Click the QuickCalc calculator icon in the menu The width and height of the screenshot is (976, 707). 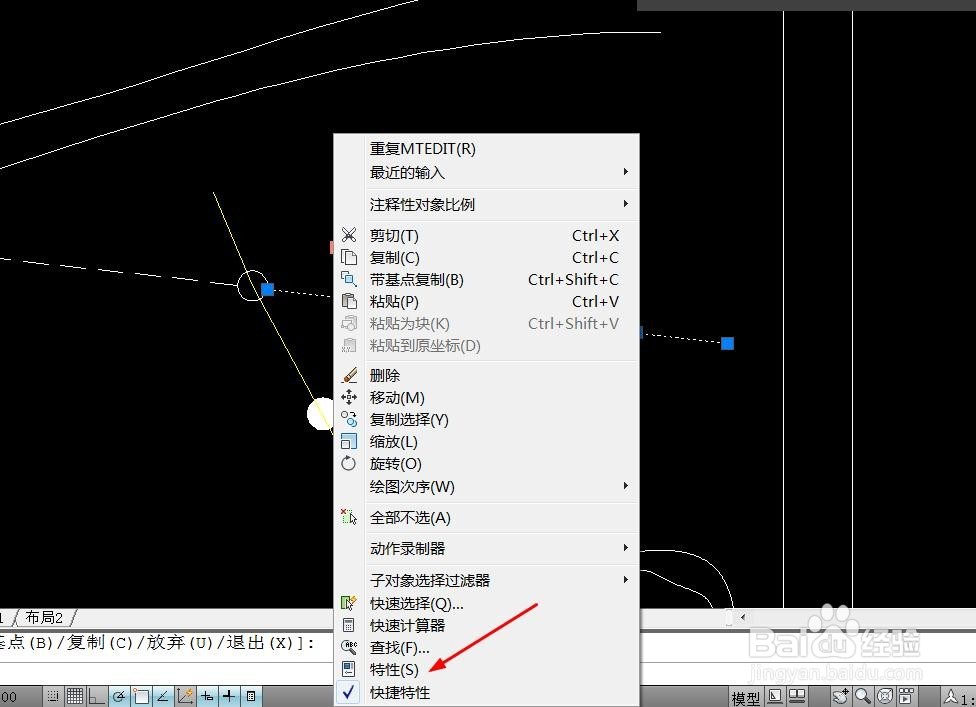pos(347,625)
